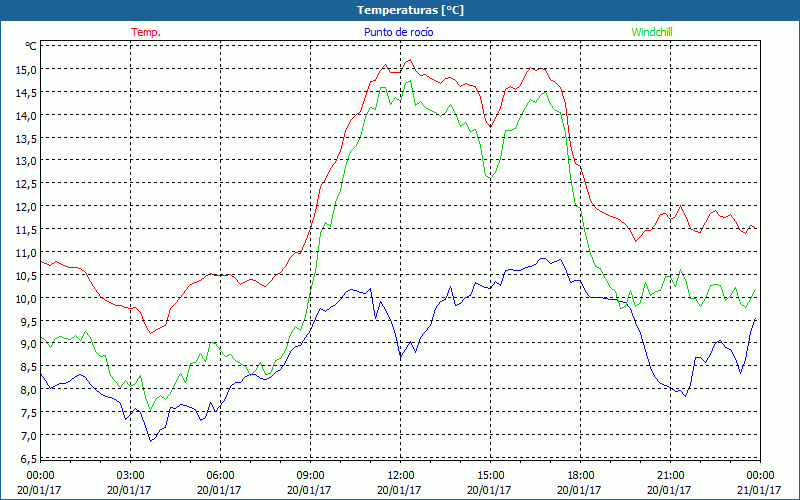Click the '6,5' y-axis value
This screenshot has width=800, height=500.
[28, 459]
